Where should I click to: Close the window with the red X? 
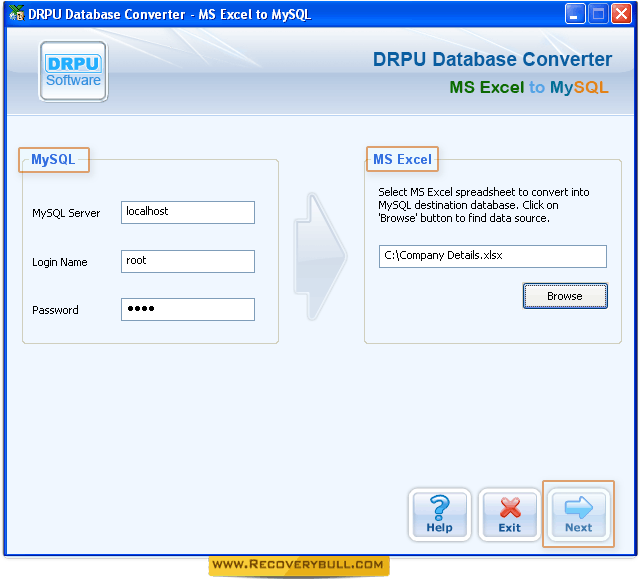(x=621, y=14)
